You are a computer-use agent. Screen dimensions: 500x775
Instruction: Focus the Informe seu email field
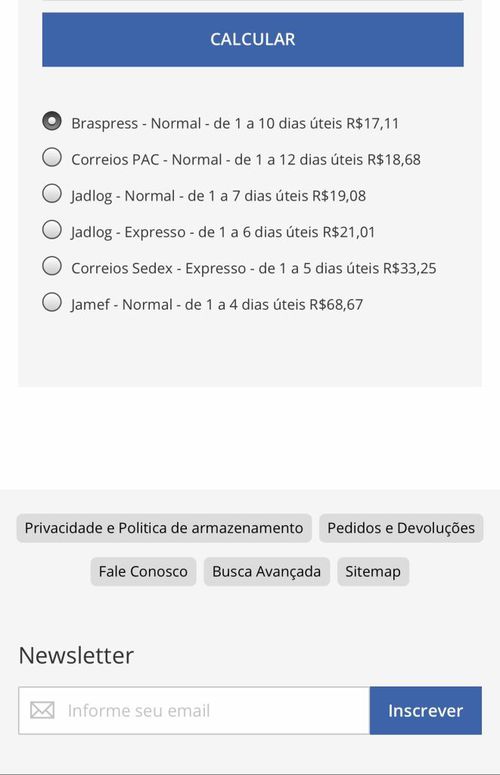194,710
